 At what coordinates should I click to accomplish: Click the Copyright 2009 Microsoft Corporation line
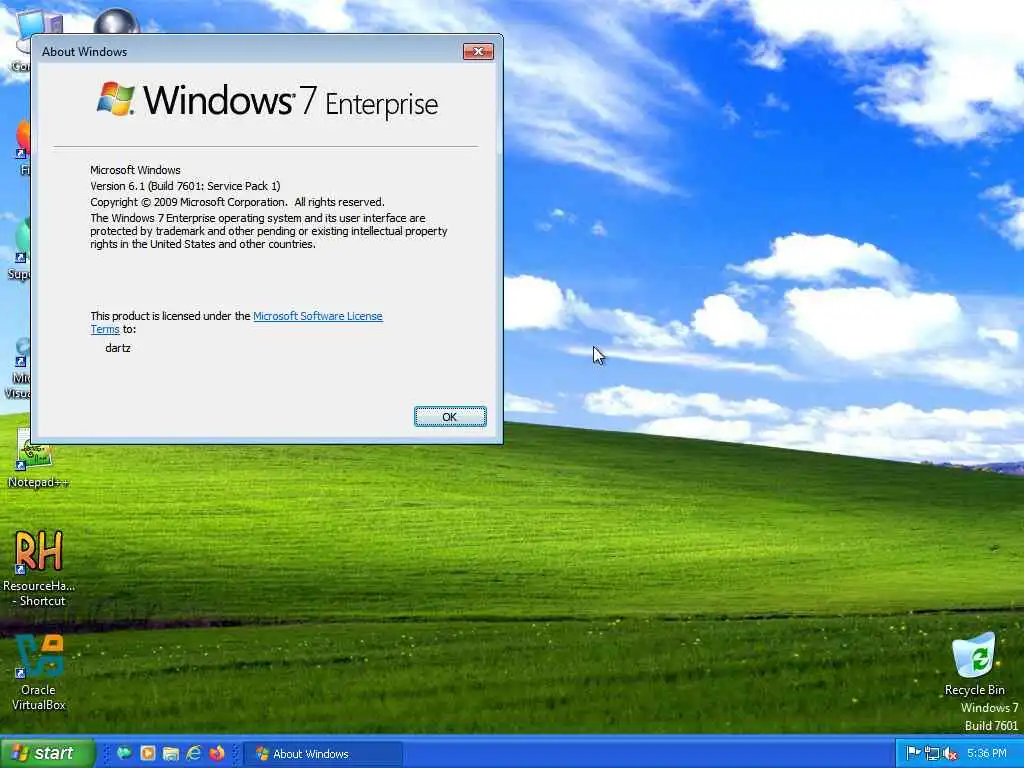tap(237, 202)
